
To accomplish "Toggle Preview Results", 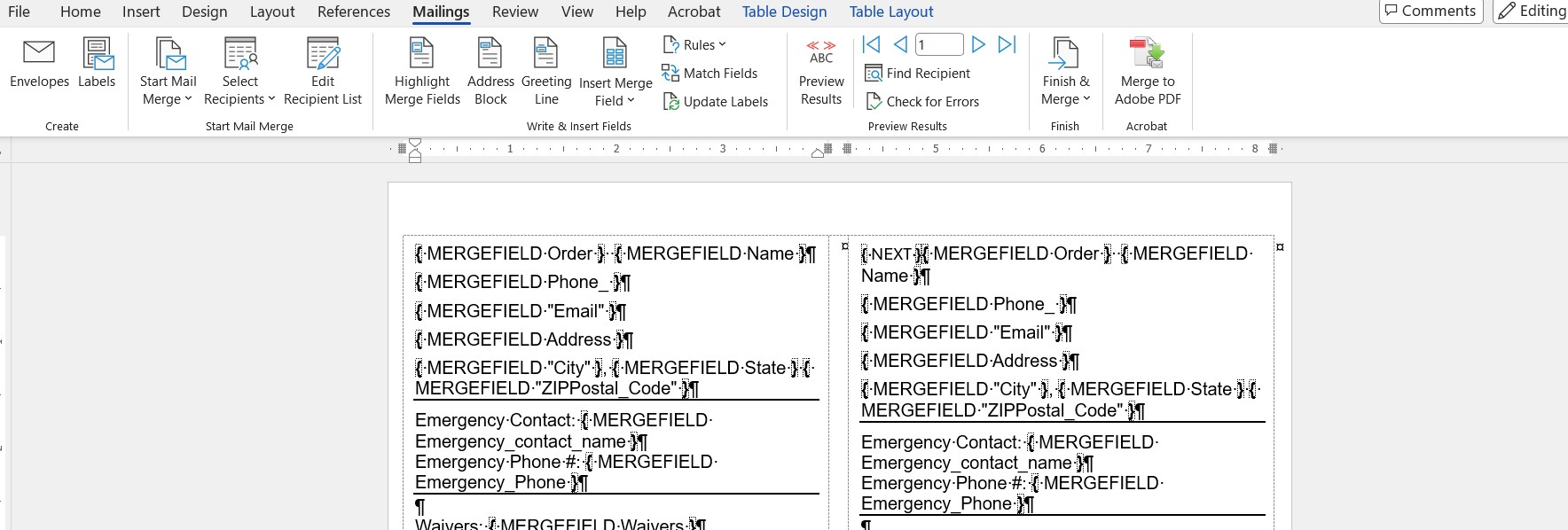I will pyautogui.click(x=821, y=73).
